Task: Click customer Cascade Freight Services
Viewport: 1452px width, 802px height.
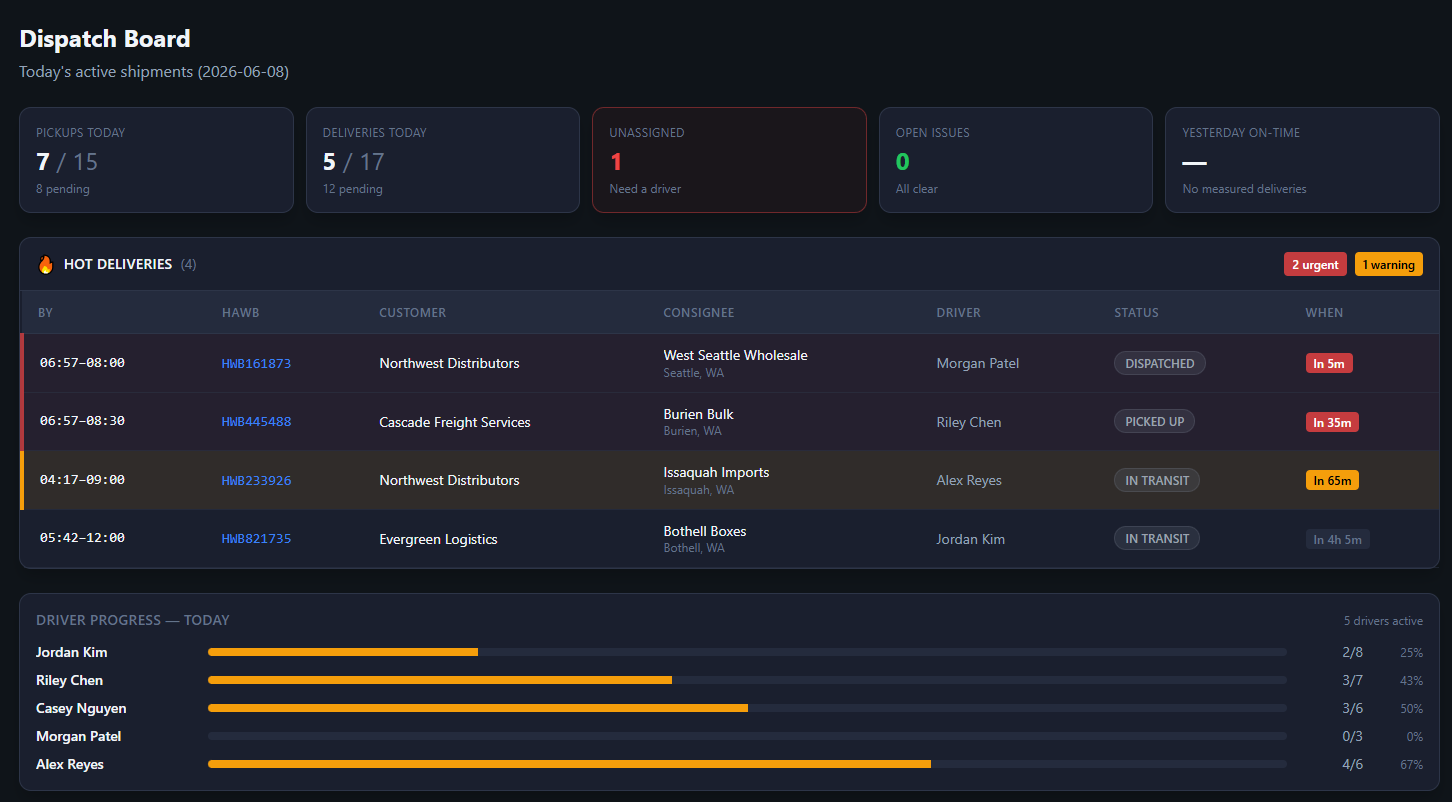Action: [455, 422]
